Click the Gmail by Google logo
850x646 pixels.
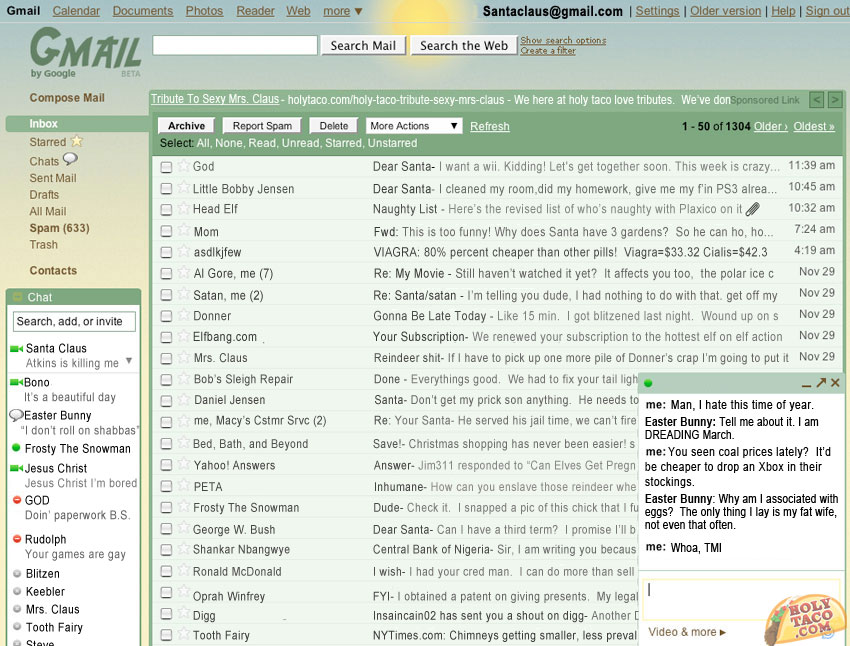(86, 53)
